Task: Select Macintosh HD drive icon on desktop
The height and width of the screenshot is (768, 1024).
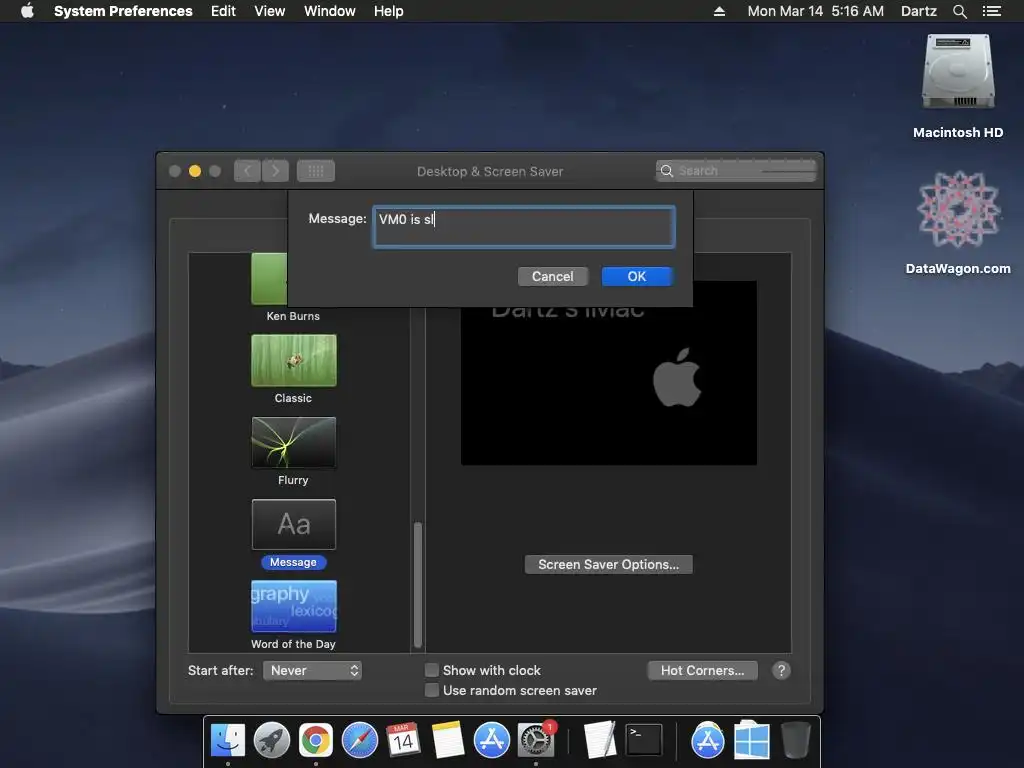Action: [958, 73]
